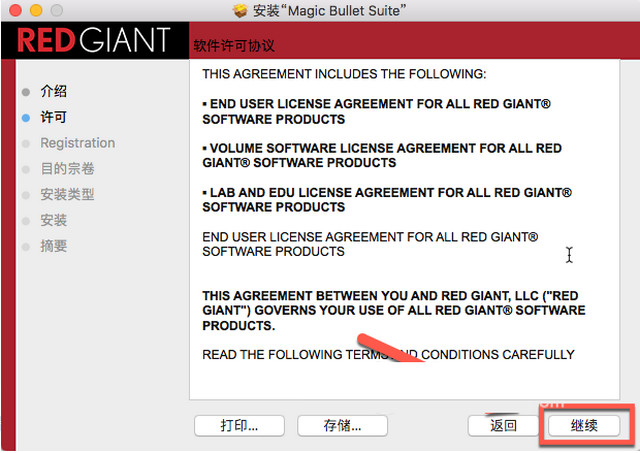Click the "VOLUME SOFTWARE LICENSE AGREEMENT" bullet text
The image size is (640, 453).
(382, 155)
